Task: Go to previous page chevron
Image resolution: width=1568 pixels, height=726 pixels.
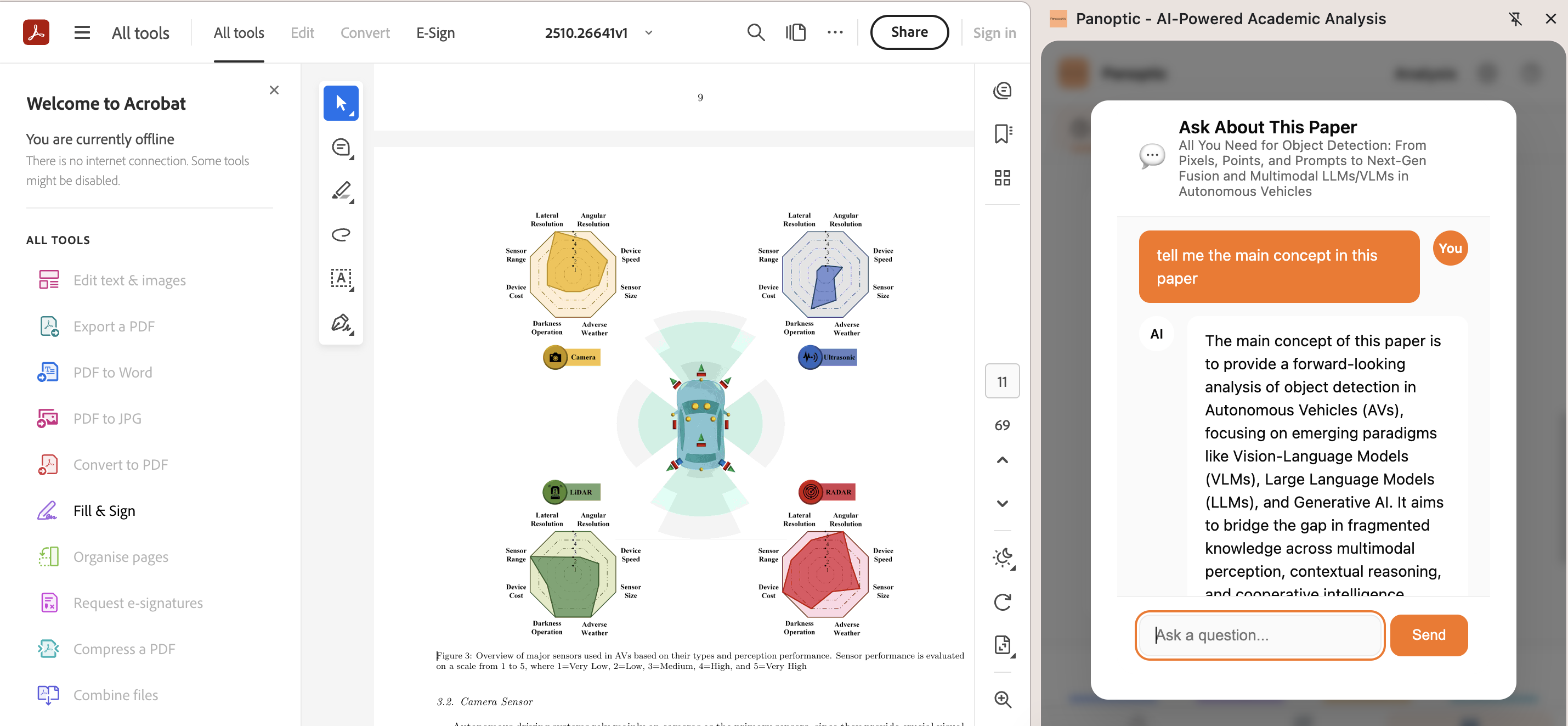Action: (1002, 460)
